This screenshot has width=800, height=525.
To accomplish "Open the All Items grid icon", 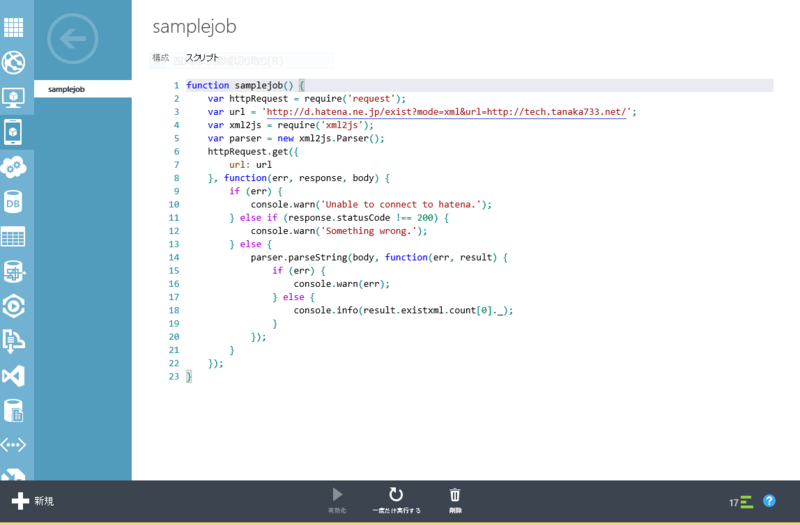I will [13, 28].
